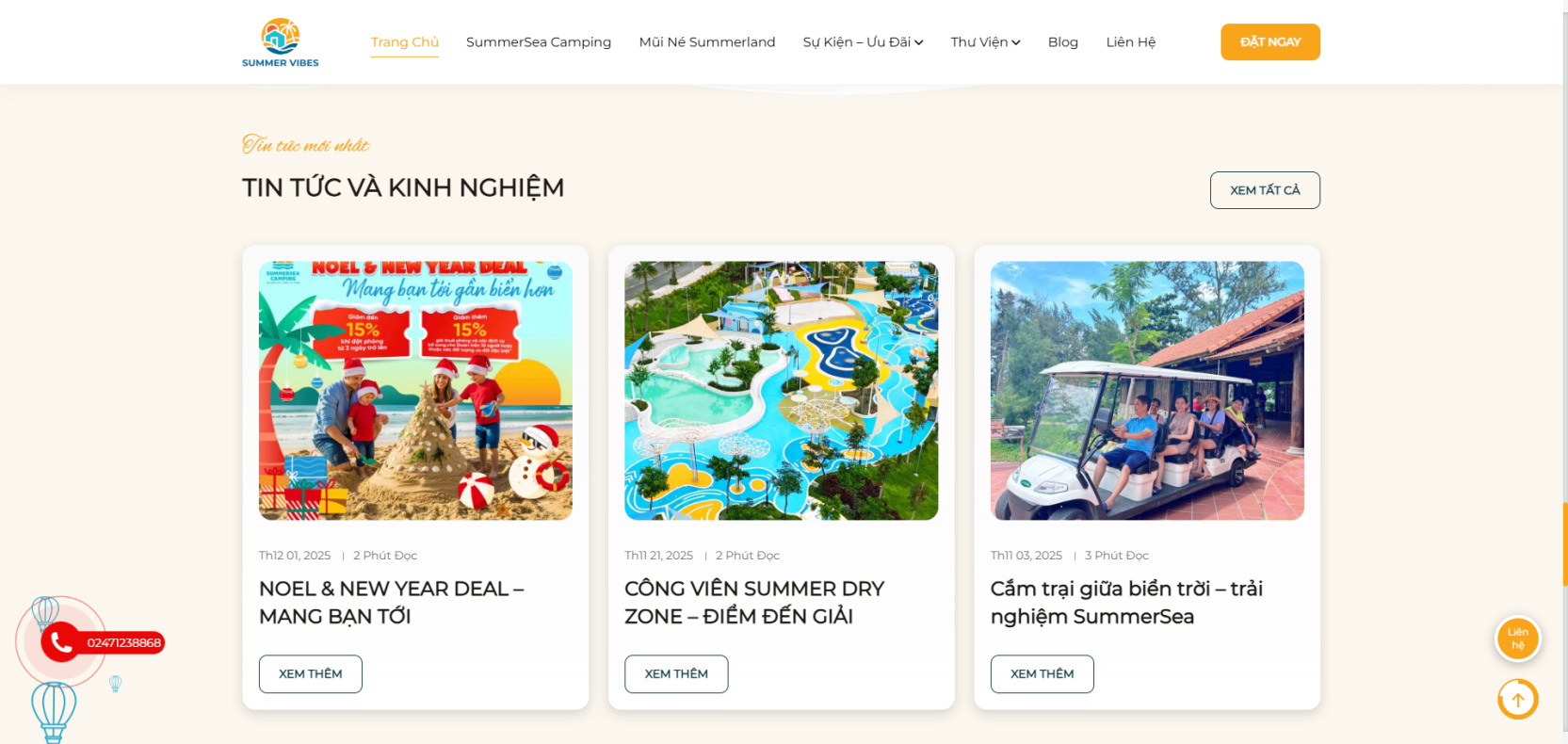Click the back-to-top arrow icon
Screen dimensions: 1568x744
coord(1517,700)
